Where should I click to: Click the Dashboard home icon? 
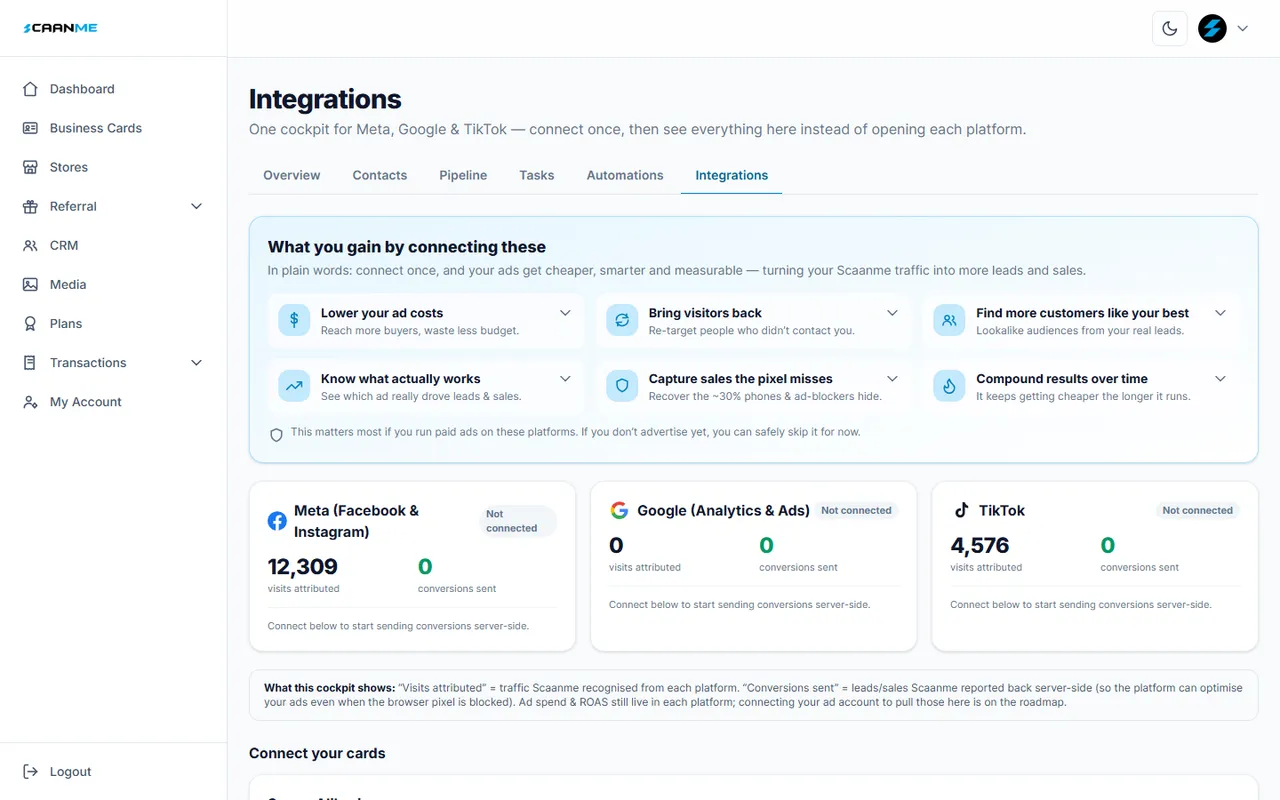click(x=30, y=89)
